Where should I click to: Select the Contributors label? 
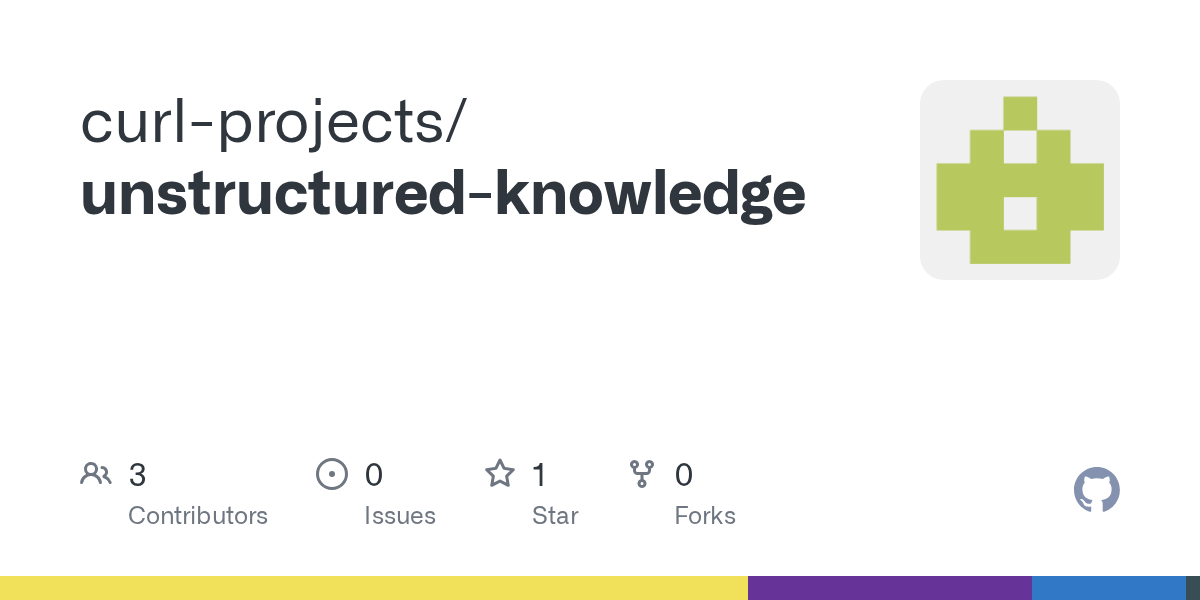click(198, 516)
